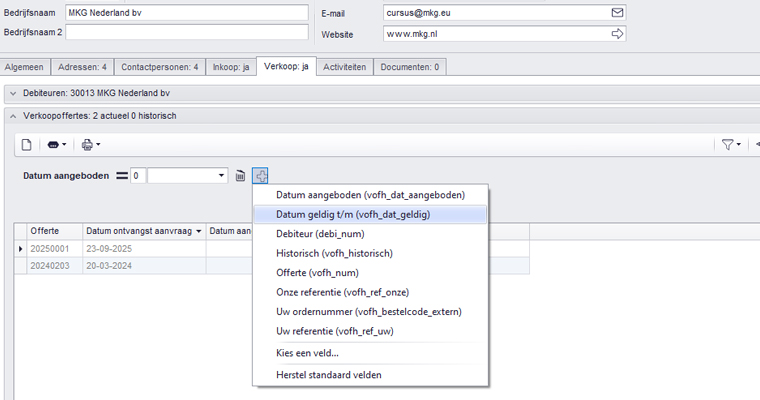This screenshot has width=760, height=400.
Task: Click the equals operator icon for Datum aangeboden
Action: pyautogui.click(x=122, y=176)
